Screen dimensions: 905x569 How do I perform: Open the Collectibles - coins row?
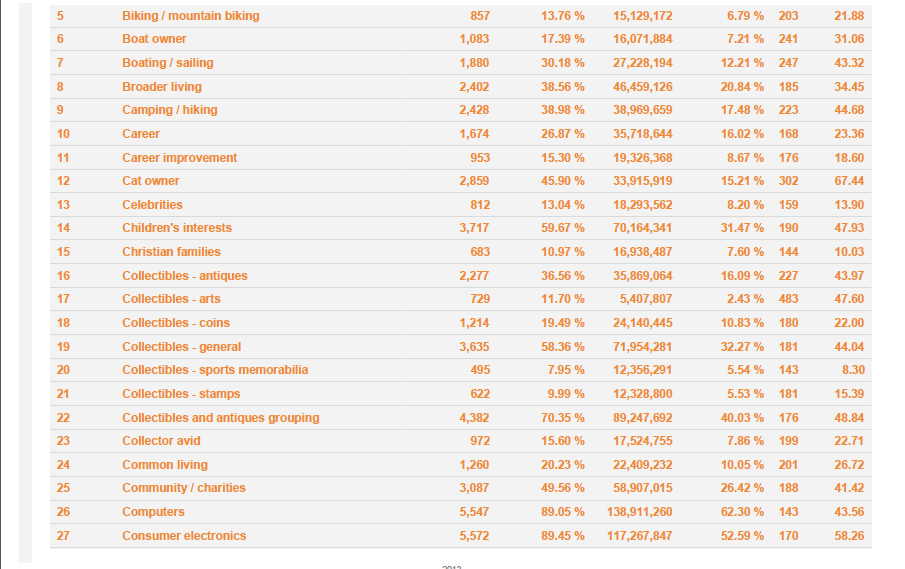pos(175,323)
